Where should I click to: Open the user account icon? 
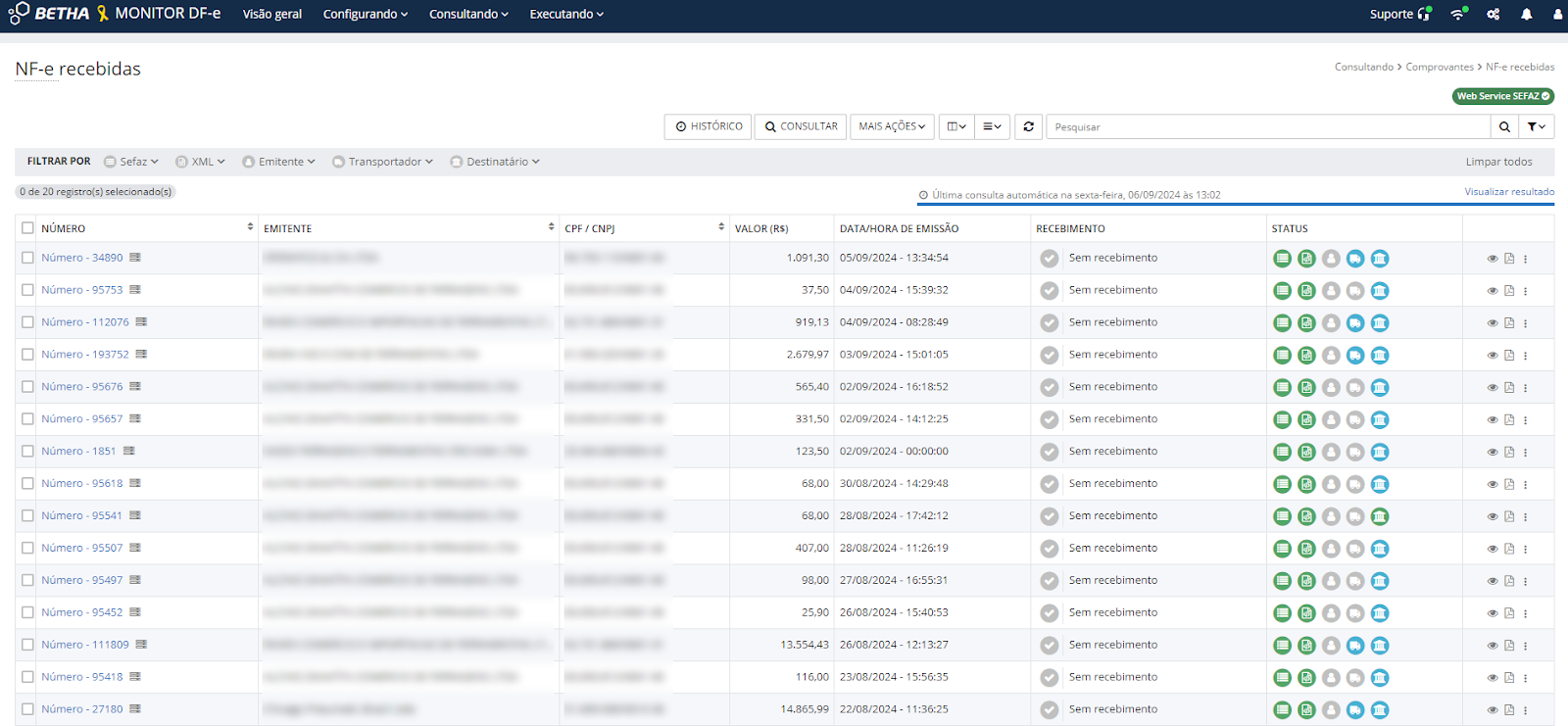click(1558, 14)
